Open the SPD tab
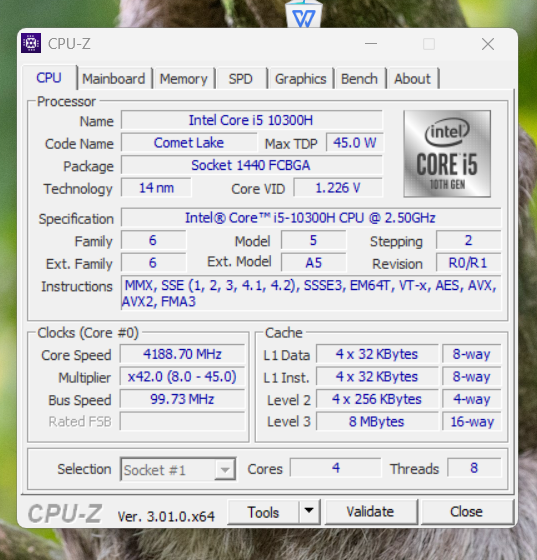The width and height of the screenshot is (537, 560). click(x=241, y=79)
